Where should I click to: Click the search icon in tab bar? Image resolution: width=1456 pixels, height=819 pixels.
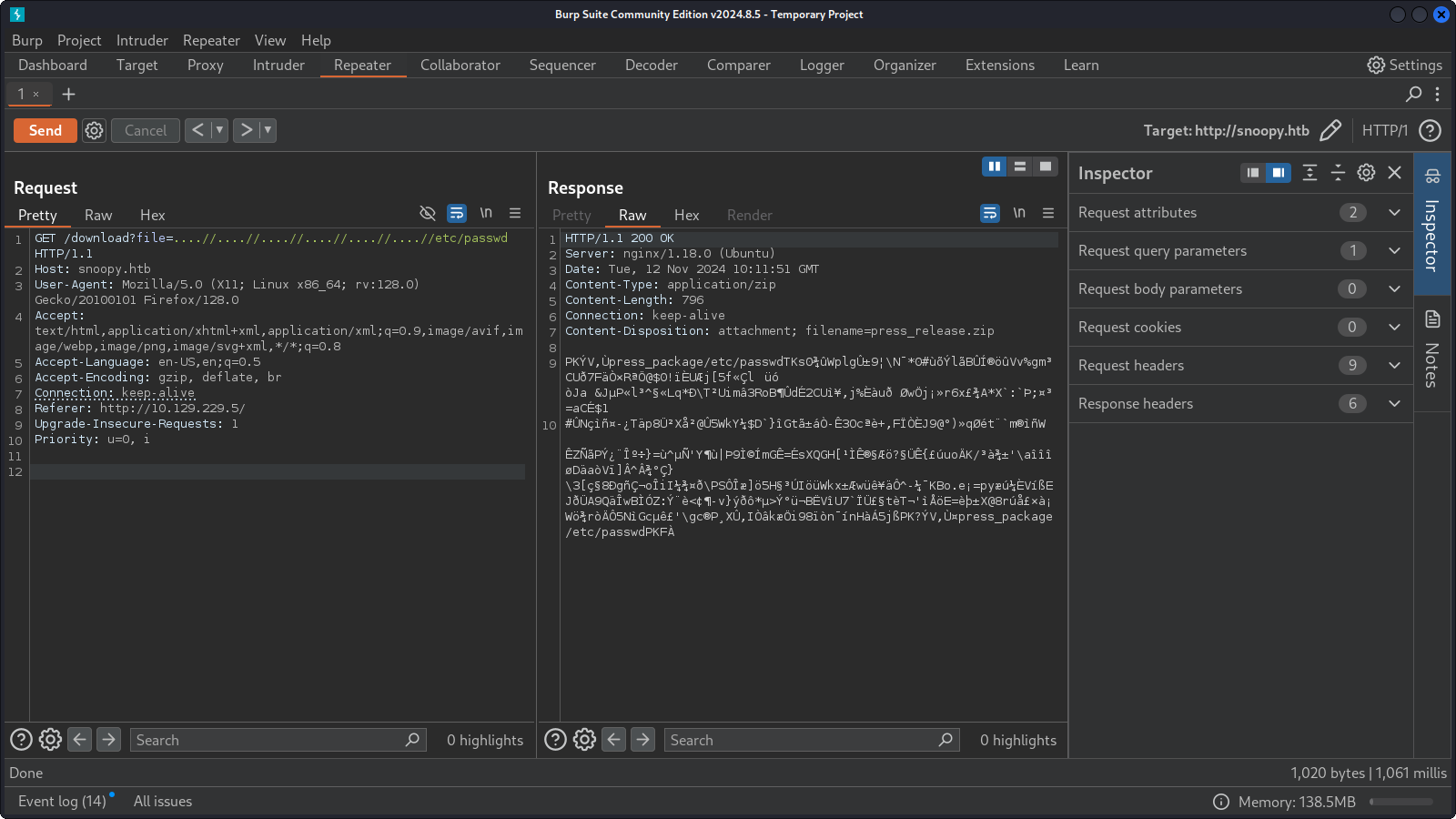(1413, 94)
